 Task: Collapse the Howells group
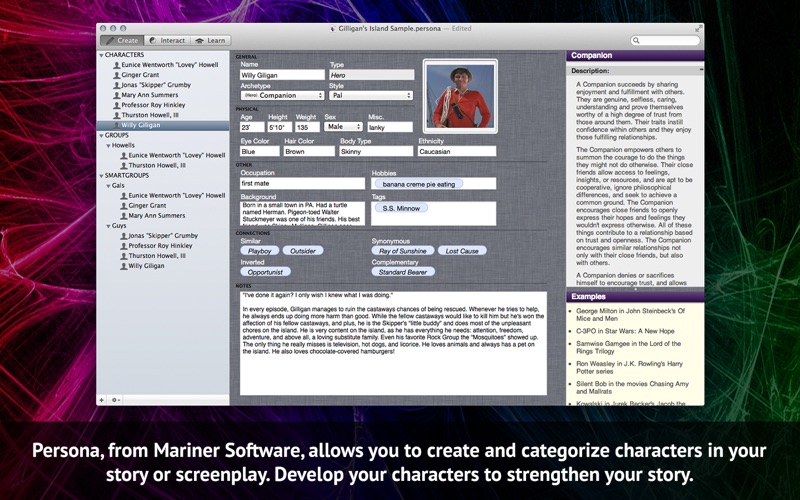point(106,145)
